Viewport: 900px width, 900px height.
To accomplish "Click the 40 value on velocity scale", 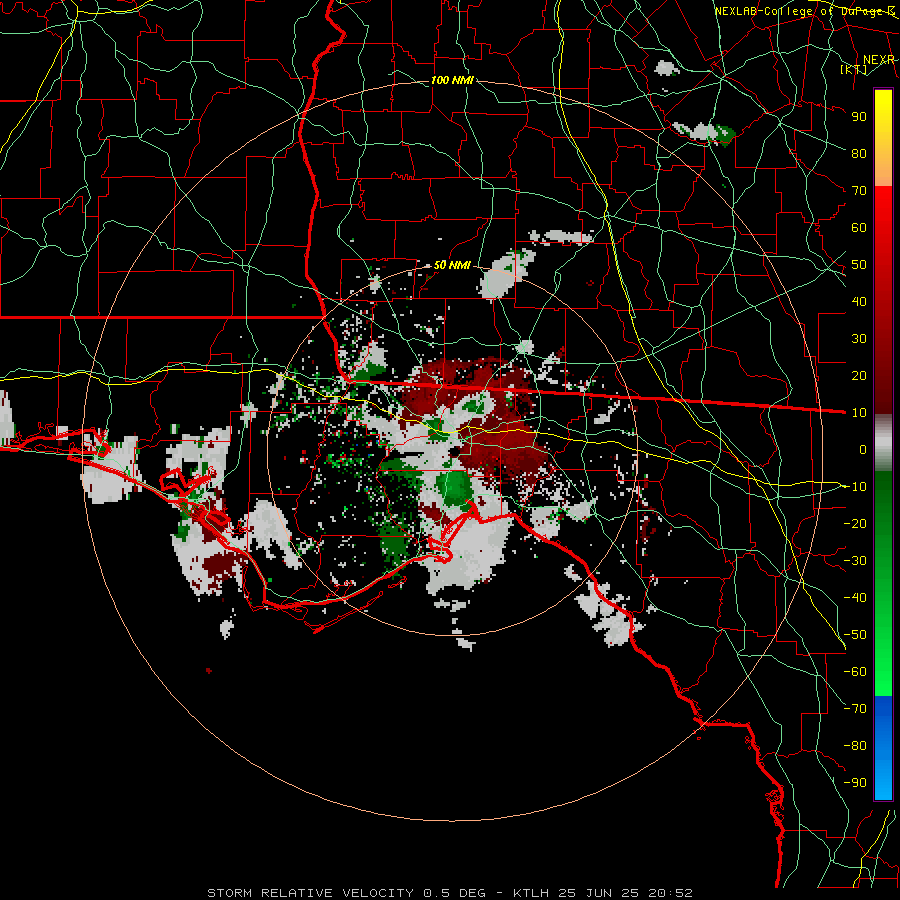I will coord(859,302).
